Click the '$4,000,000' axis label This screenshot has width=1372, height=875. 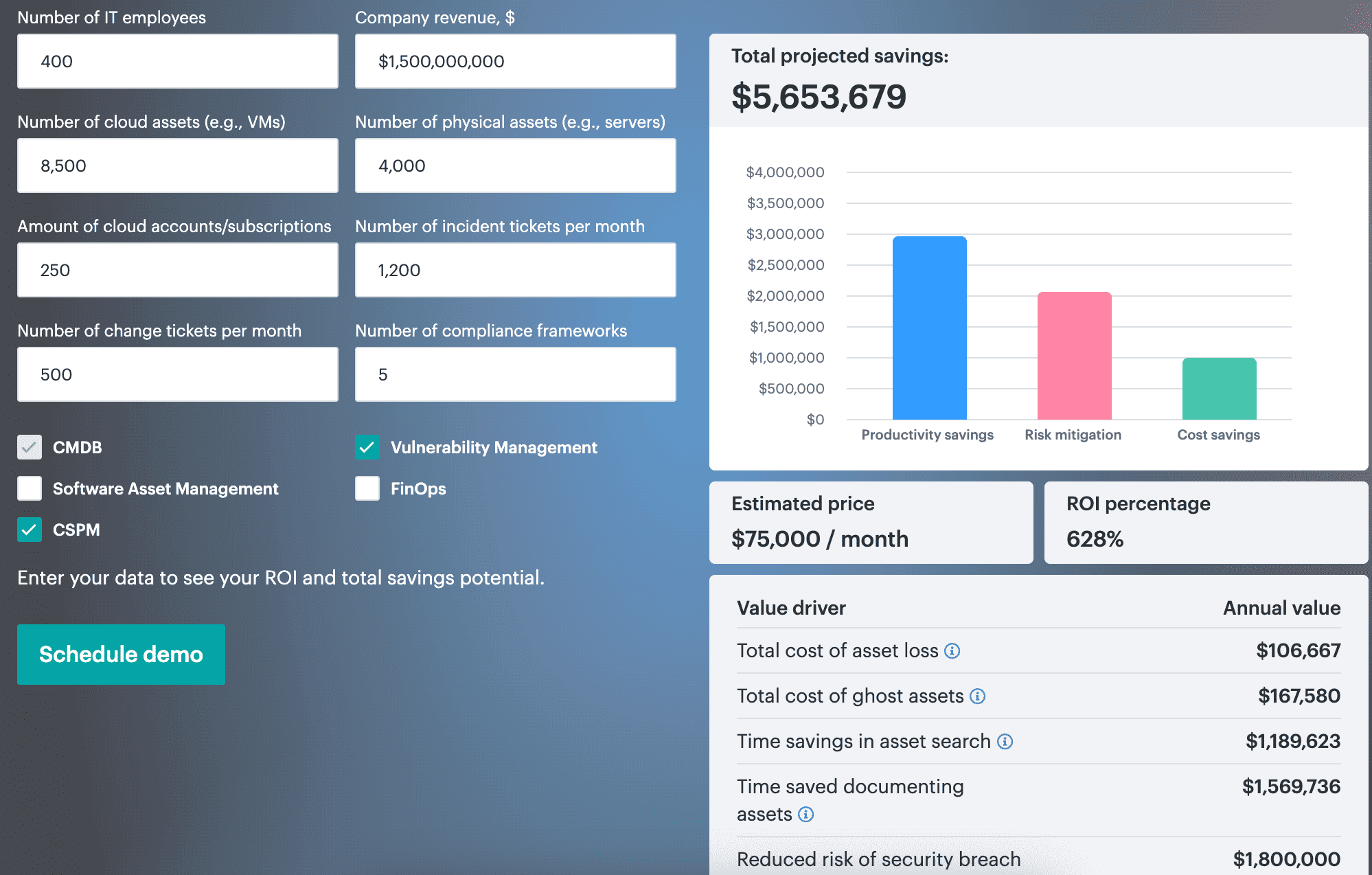coord(785,172)
